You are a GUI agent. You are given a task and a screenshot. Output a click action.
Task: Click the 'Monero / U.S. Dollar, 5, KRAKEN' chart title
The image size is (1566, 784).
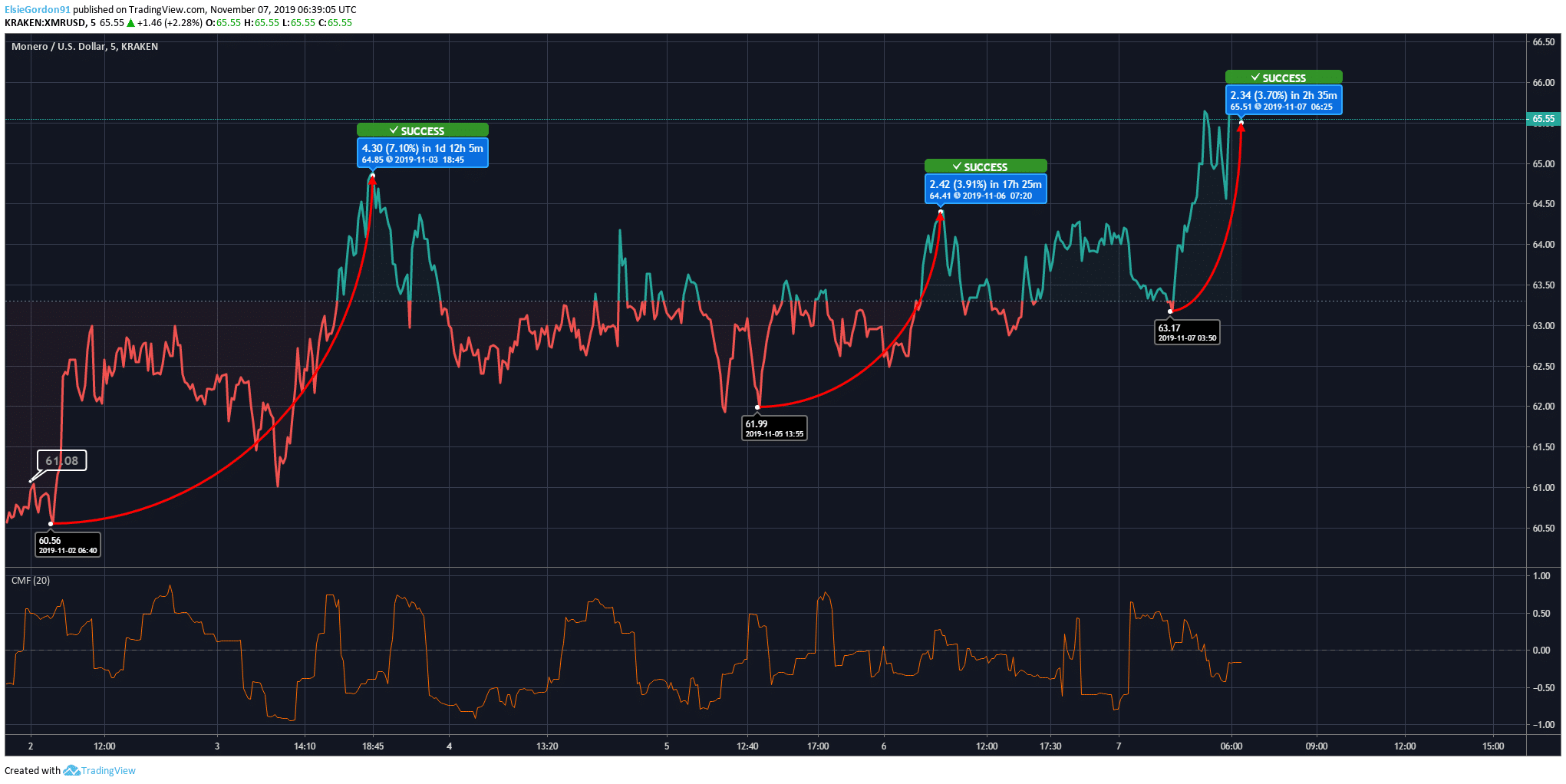point(84,47)
